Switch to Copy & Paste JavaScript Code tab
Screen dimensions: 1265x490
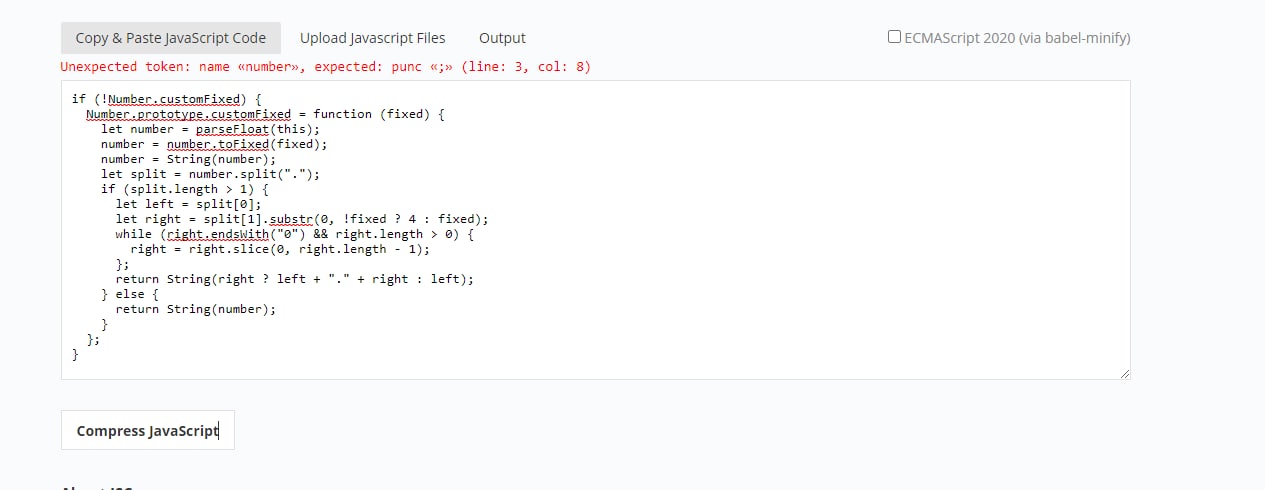click(171, 38)
